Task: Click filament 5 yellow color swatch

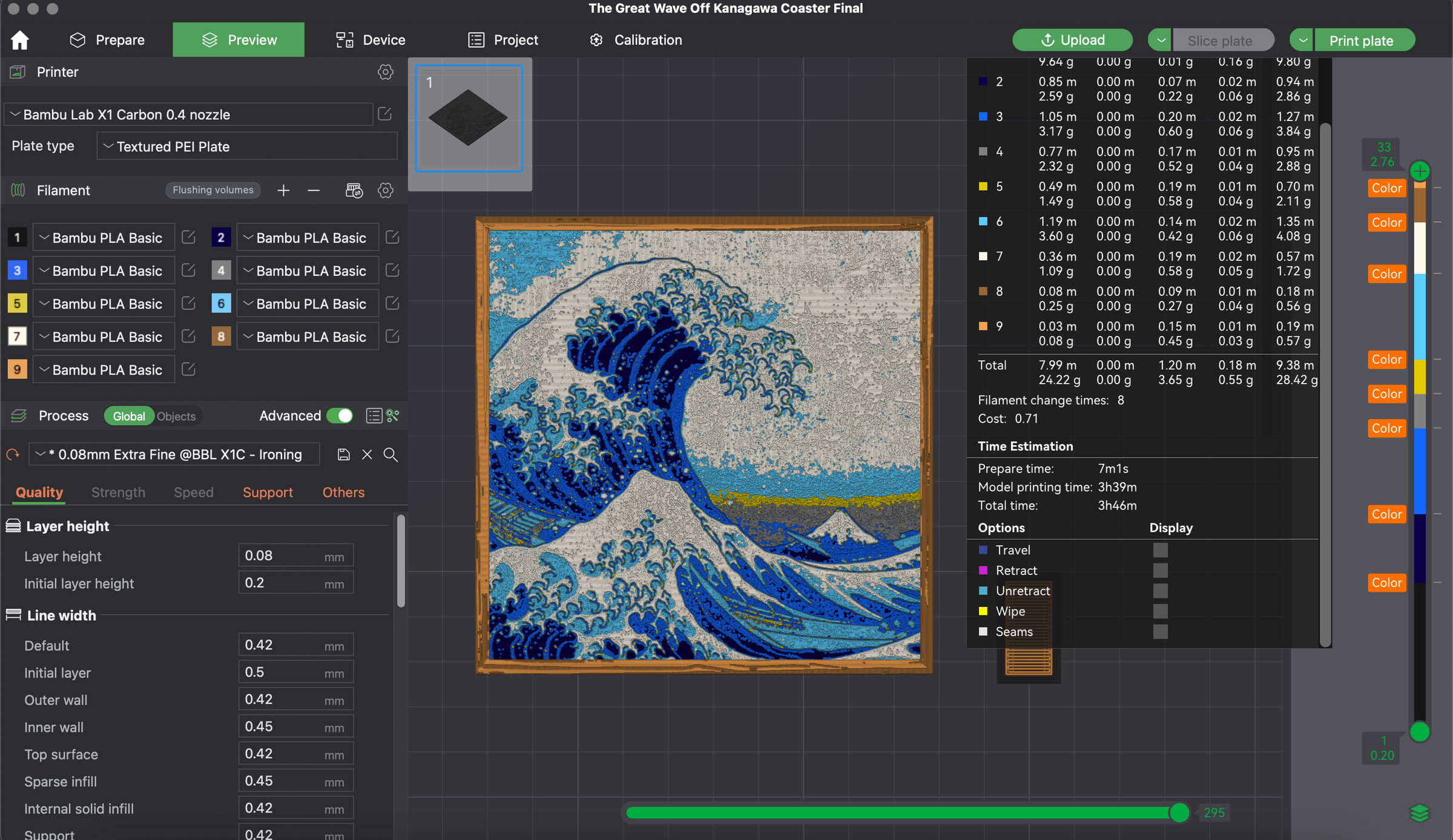Action: 17,303
